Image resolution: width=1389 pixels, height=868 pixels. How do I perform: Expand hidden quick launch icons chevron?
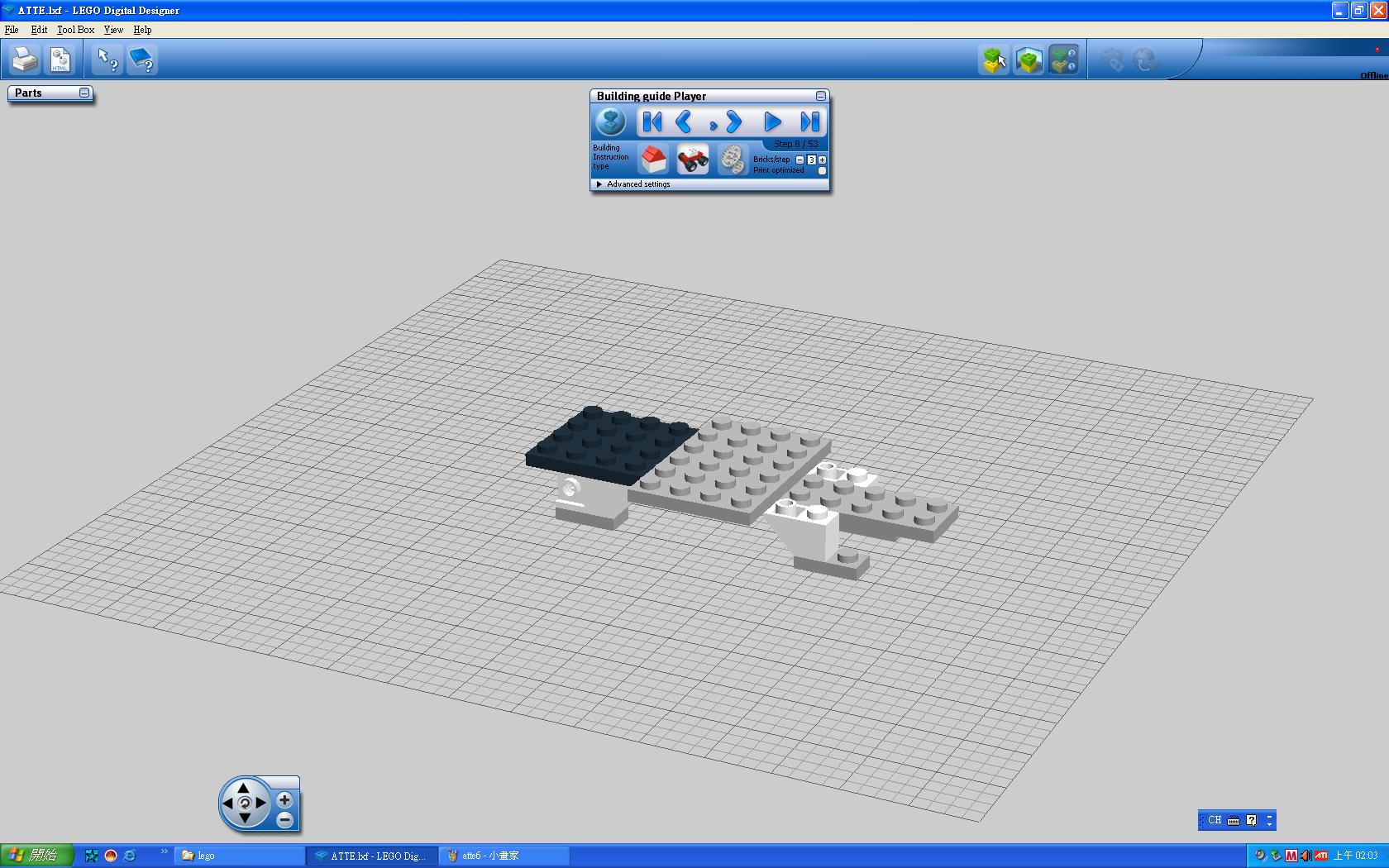(x=164, y=851)
